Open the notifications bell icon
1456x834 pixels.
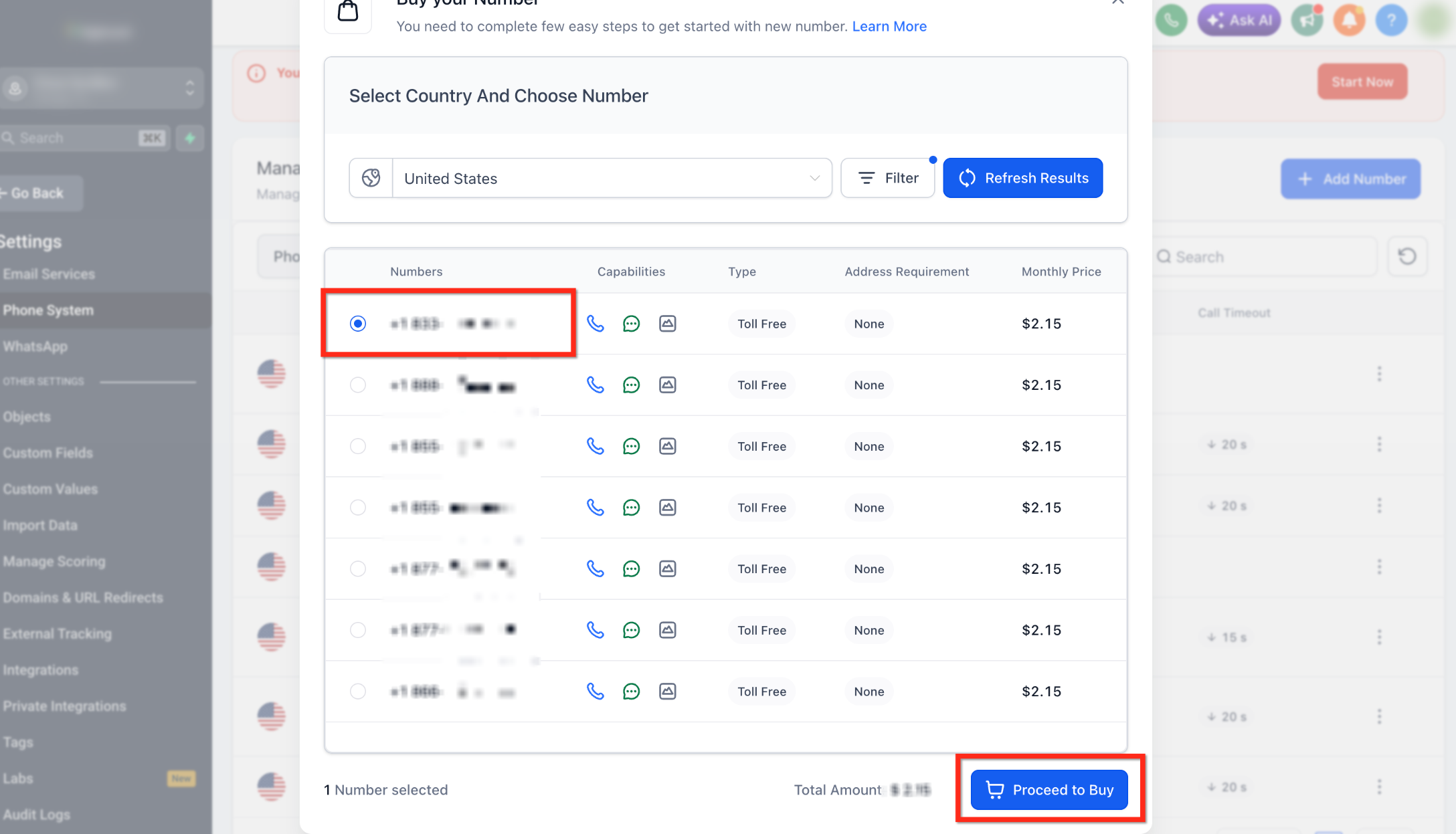[1349, 20]
